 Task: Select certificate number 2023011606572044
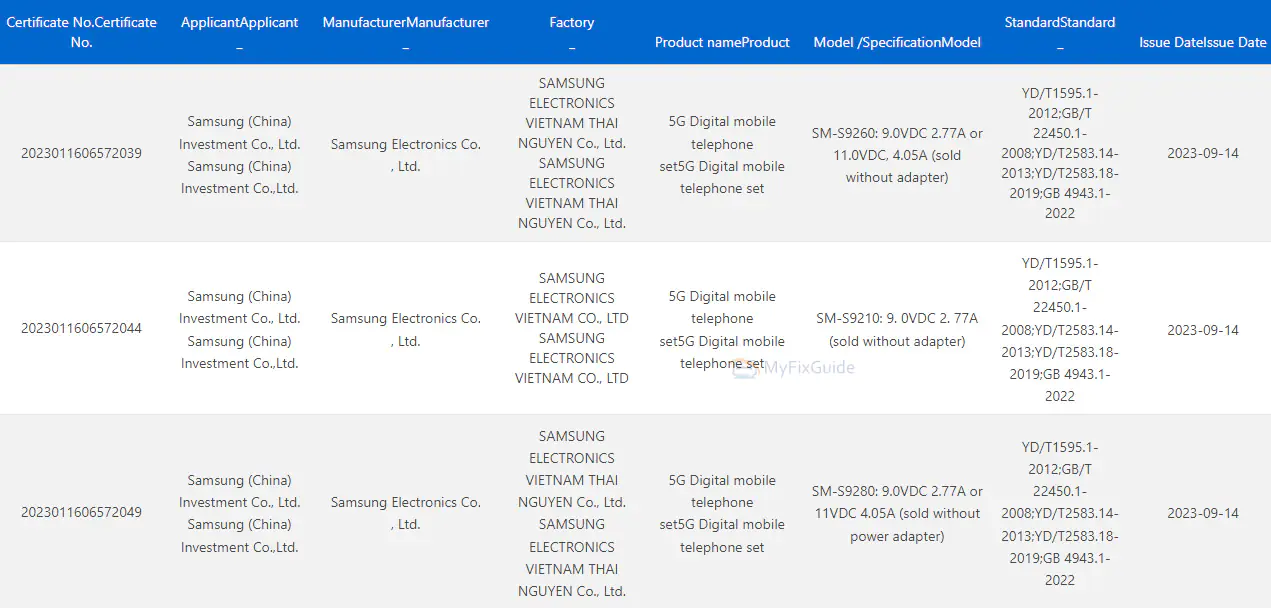[x=81, y=328]
